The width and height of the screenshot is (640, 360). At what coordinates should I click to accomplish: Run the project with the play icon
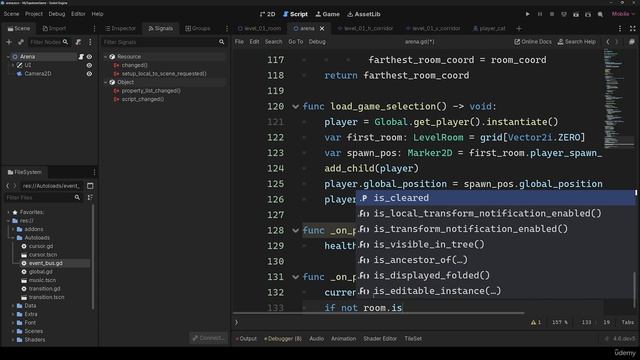coord(527,14)
